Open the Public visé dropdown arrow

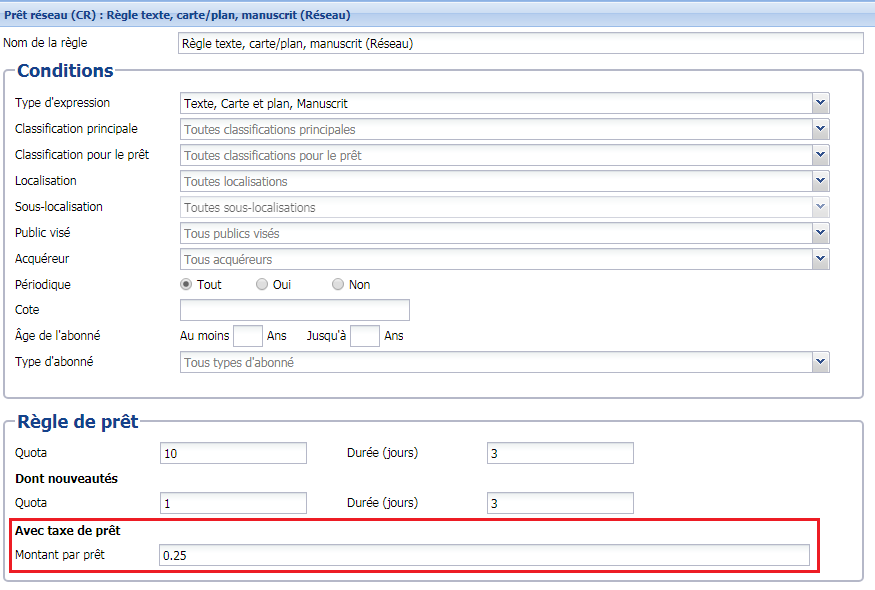tap(820, 233)
